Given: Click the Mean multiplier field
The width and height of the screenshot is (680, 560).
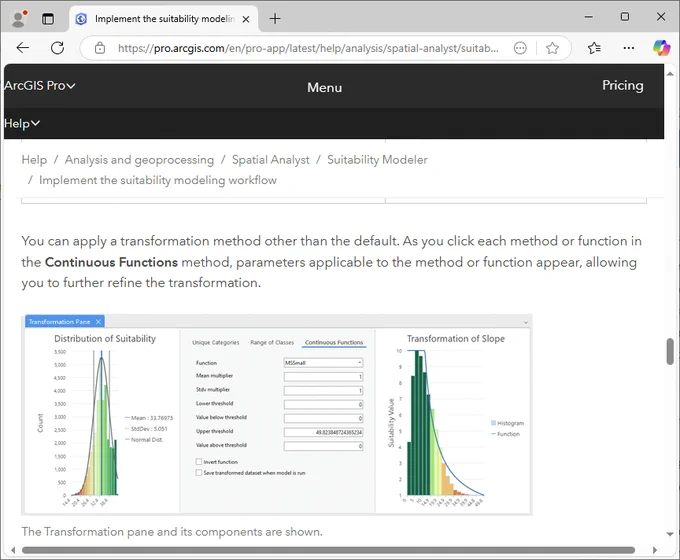Looking at the screenshot, I should [323, 377].
